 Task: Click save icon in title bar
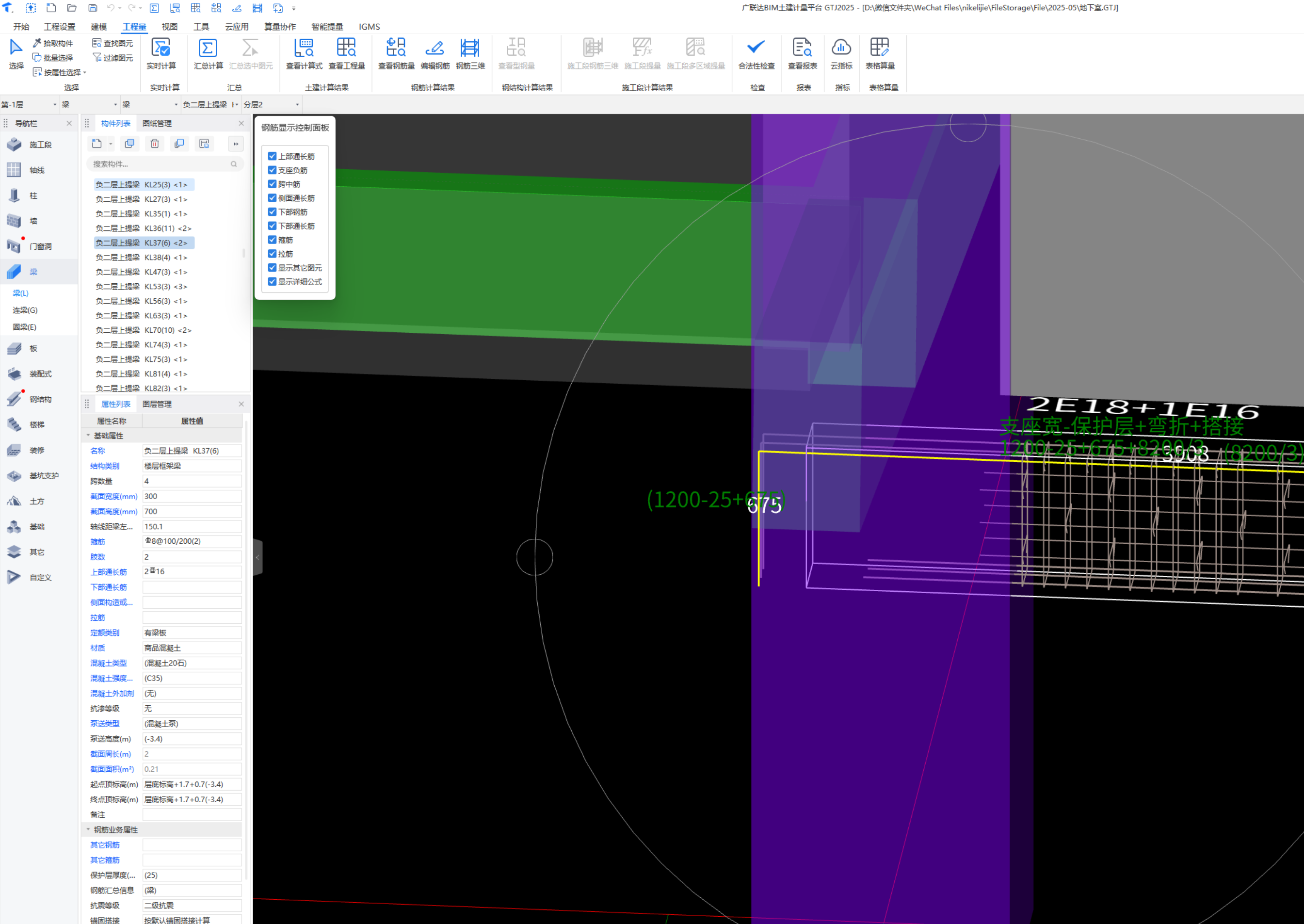pyautogui.click(x=93, y=8)
